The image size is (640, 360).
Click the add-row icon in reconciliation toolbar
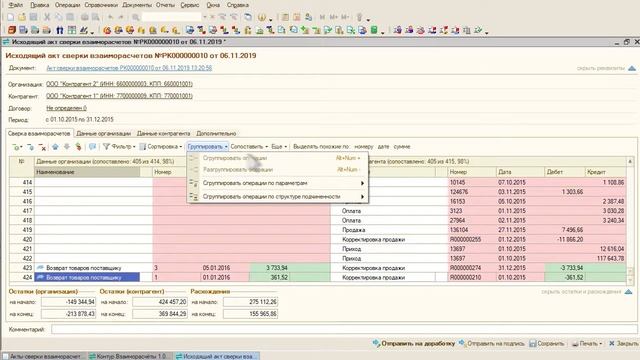(x=16, y=147)
